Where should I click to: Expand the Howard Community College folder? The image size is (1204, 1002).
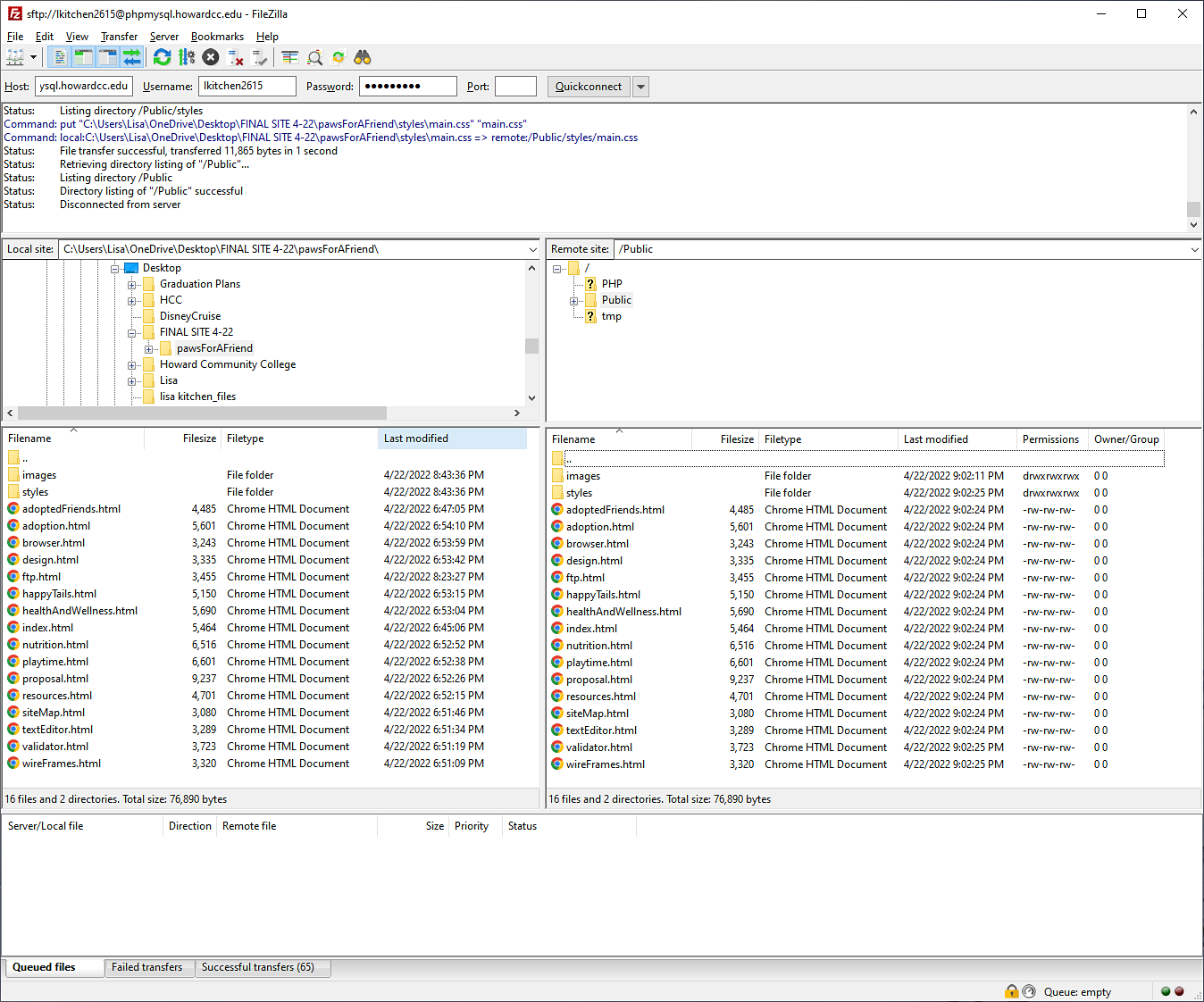pyautogui.click(x=132, y=364)
